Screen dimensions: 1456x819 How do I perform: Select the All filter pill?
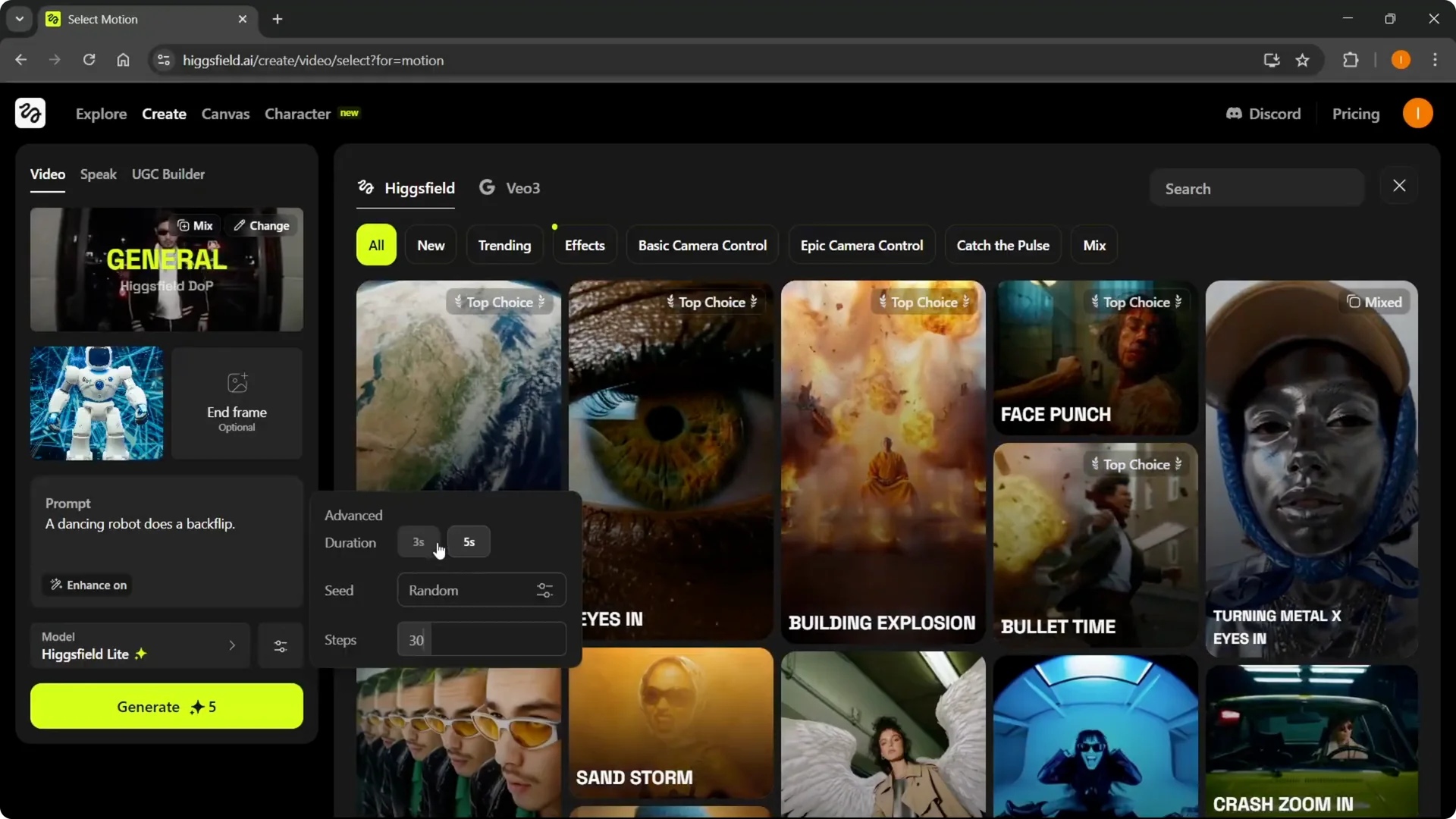(x=376, y=244)
